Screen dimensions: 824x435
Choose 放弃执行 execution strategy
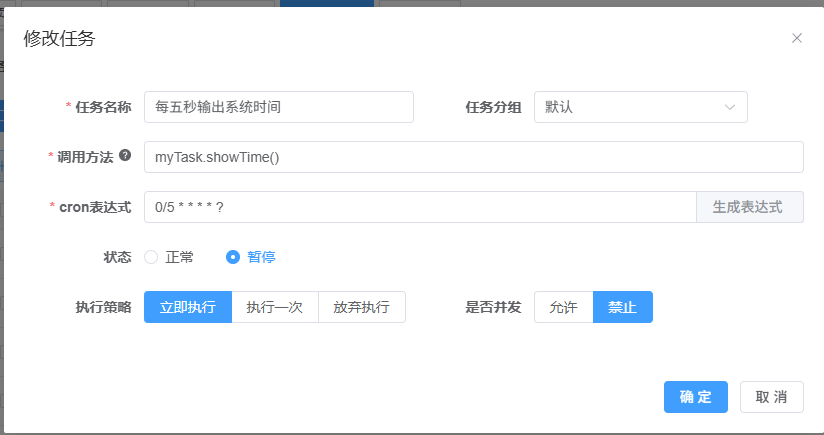pos(361,307)
